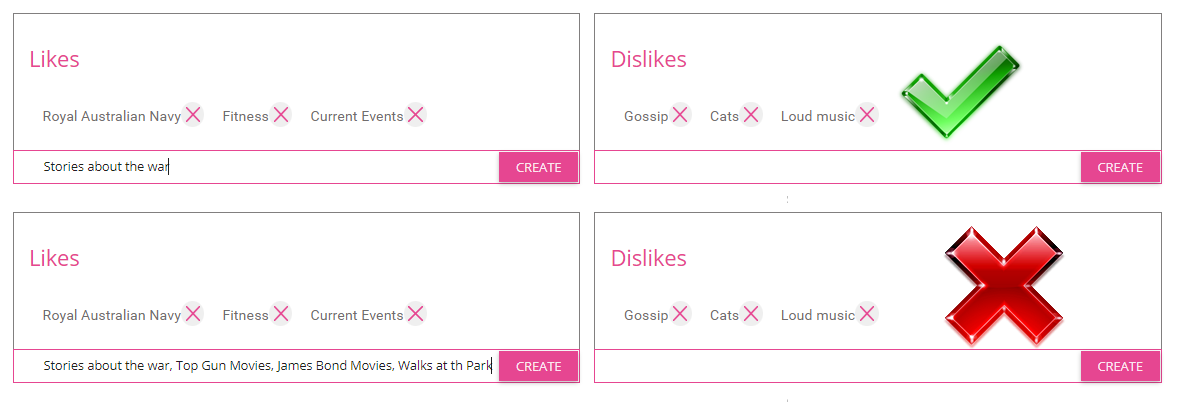Remove Fitness tag in bottom Likes panel
The height and width of the screenshot is (402, 1181).
point(280,313)
